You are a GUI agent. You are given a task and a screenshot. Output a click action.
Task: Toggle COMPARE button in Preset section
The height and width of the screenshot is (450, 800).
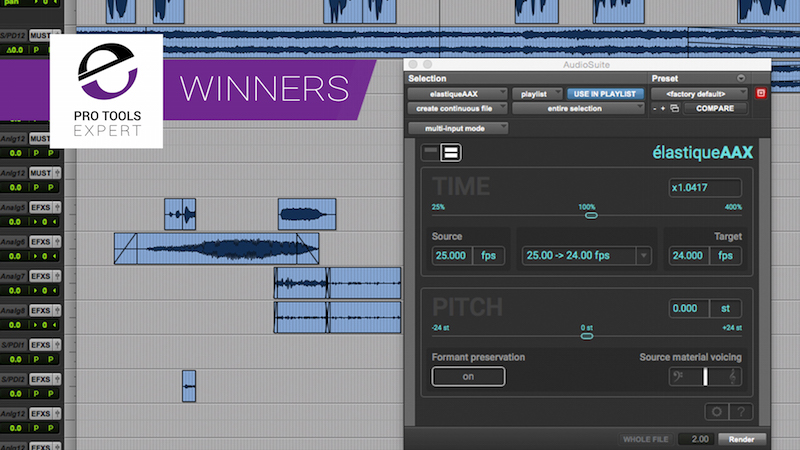[715, 108]
